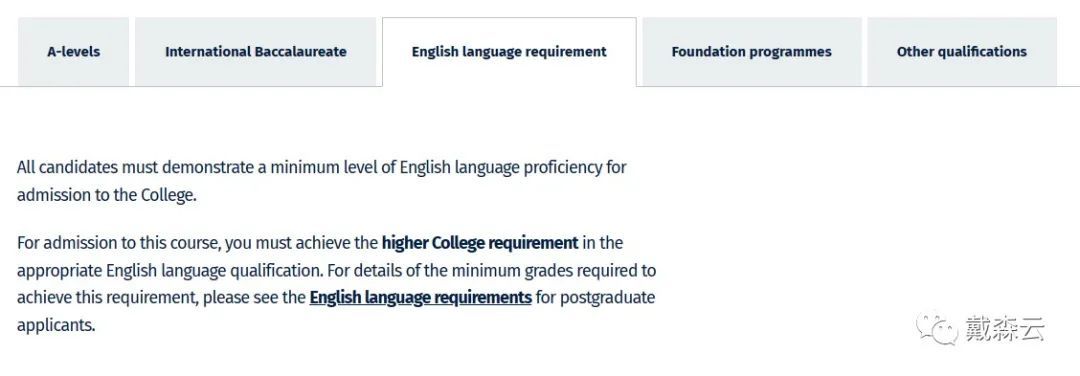Click the WeChat logo watermark icon
Screen dimensions: 1080x376
[x=936, y=329]
